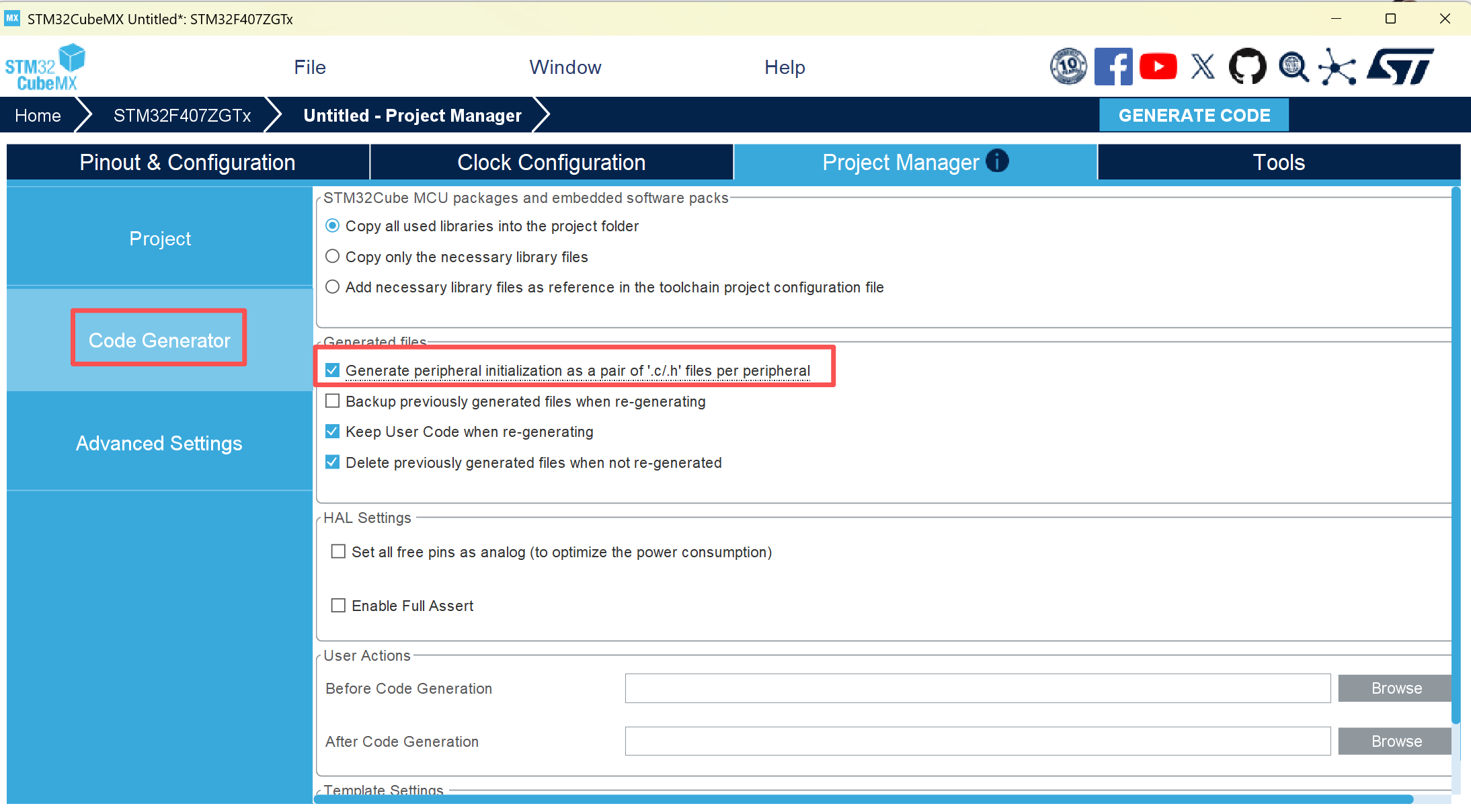Open the Facebook icon link
Viewport: 1471px width, 812px height.
pyautogui.click(x=1113, y=67)
